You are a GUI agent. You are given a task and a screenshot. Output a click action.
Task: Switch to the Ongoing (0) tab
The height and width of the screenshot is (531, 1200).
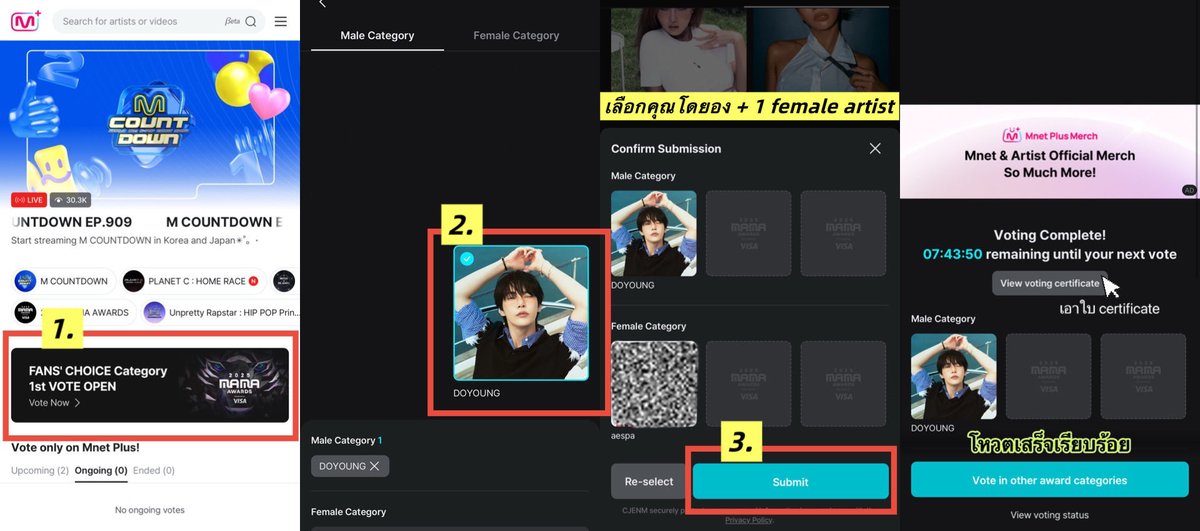101,470
